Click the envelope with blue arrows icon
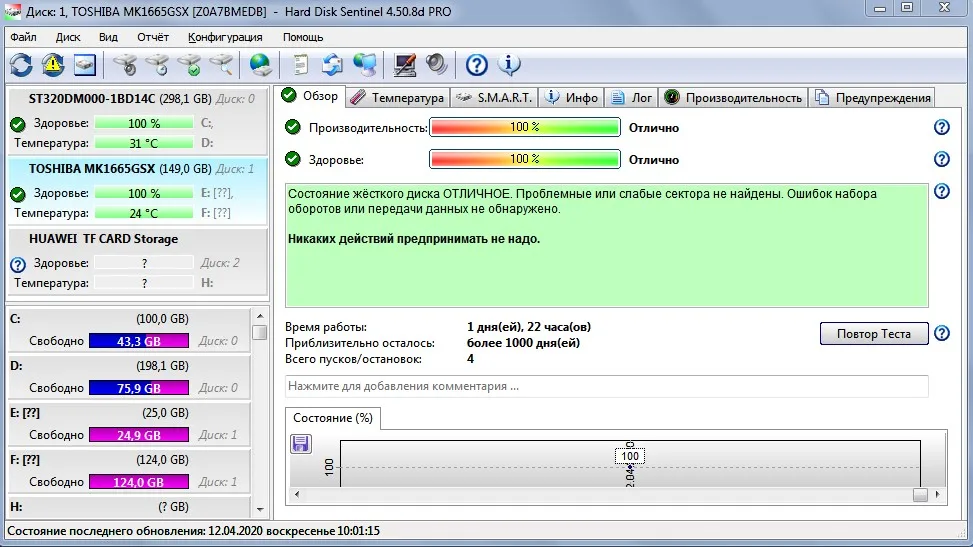This screenshot has width=973, height=547. point(333,65)
